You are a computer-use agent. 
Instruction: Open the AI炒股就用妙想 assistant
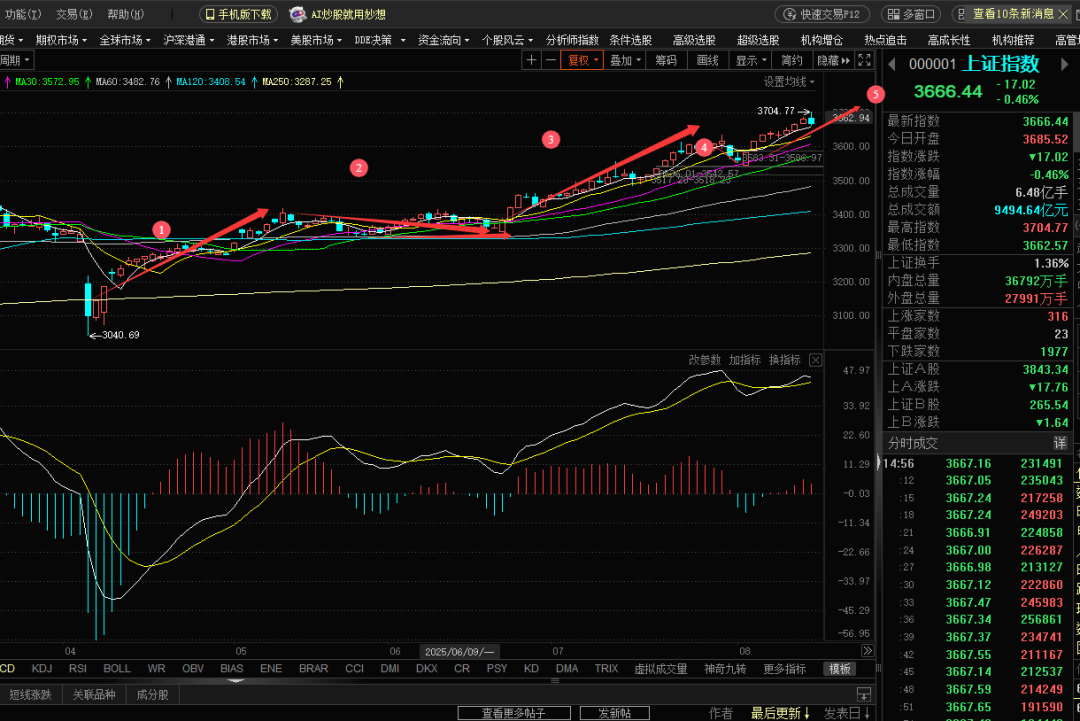click(x=338, y=15)
